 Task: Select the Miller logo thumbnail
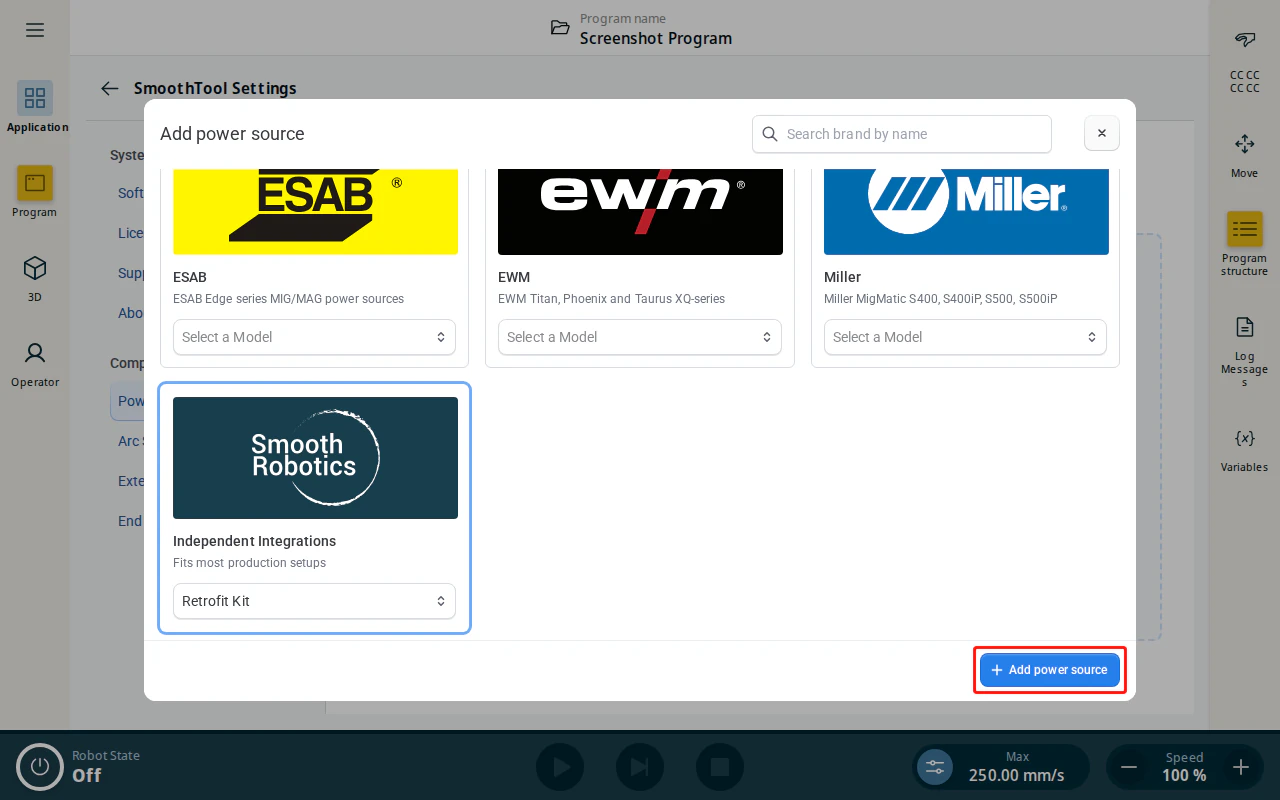tap(966, 212)
